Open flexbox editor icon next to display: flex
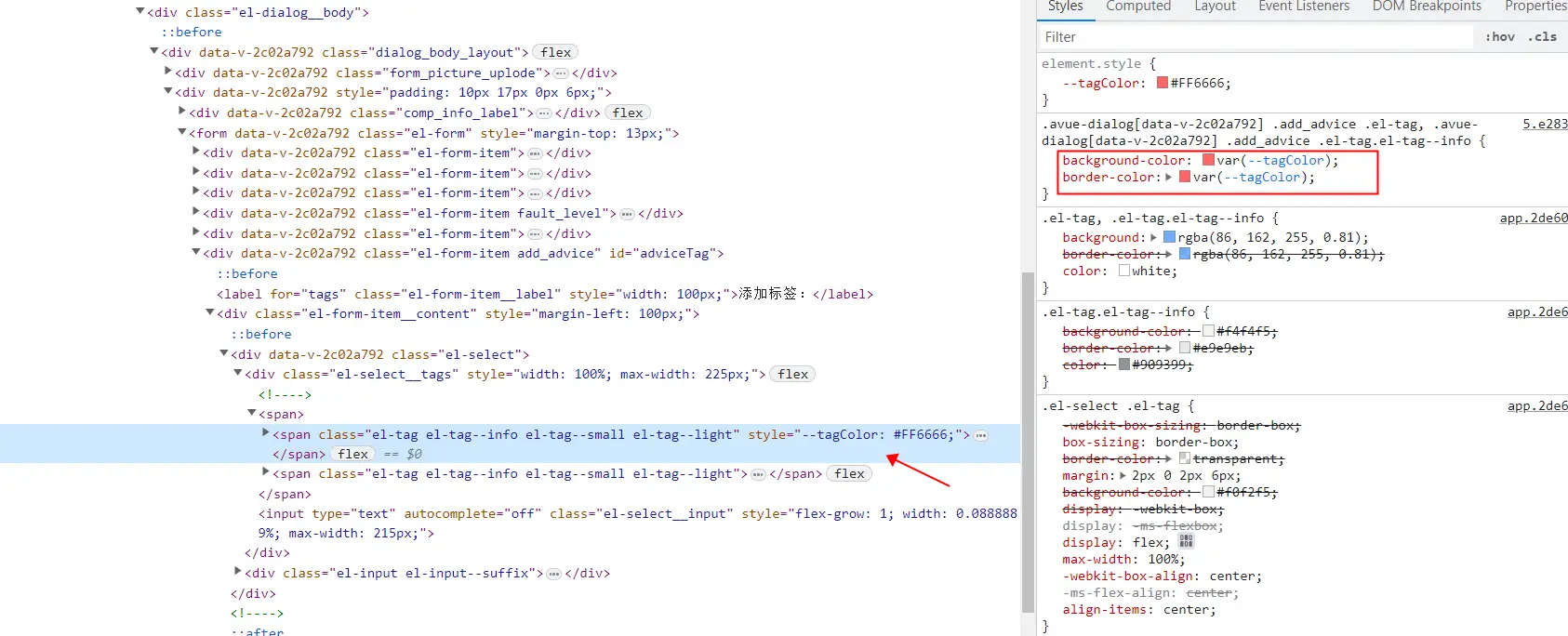The height and width of the screenshot is (636, 1568). pyautogui.click(x=1186, y=541)
